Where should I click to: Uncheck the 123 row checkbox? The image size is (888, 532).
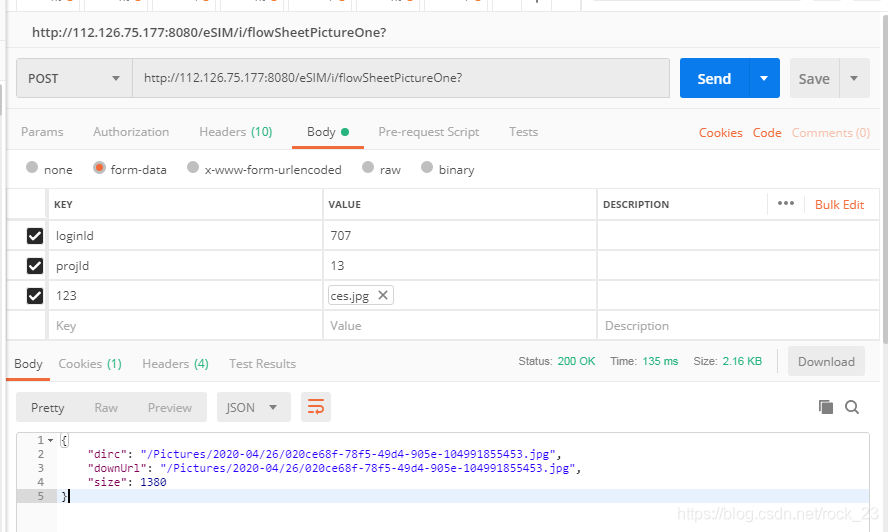click(35, 296)
